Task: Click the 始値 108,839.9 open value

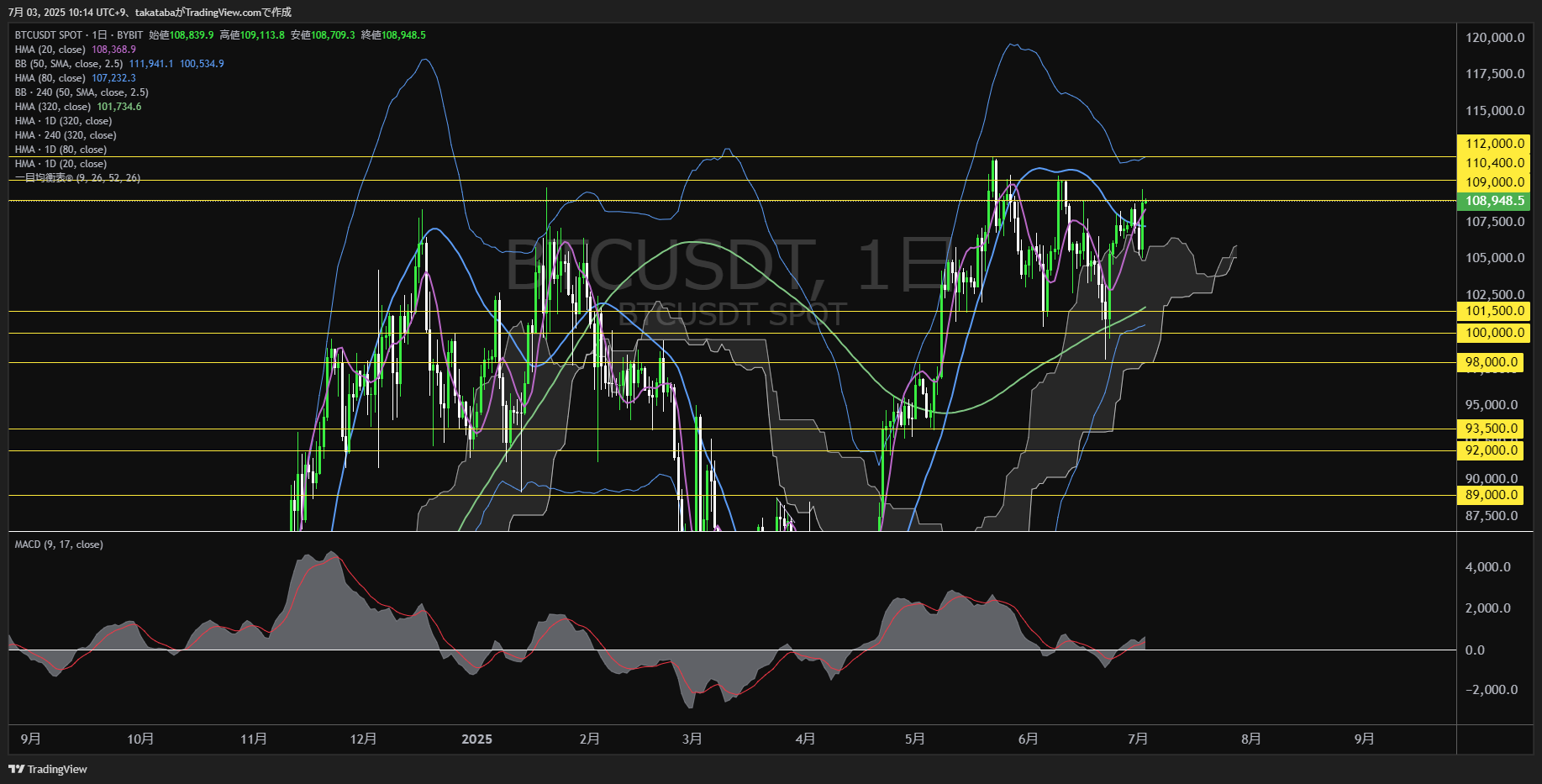Action: (182, 35)
